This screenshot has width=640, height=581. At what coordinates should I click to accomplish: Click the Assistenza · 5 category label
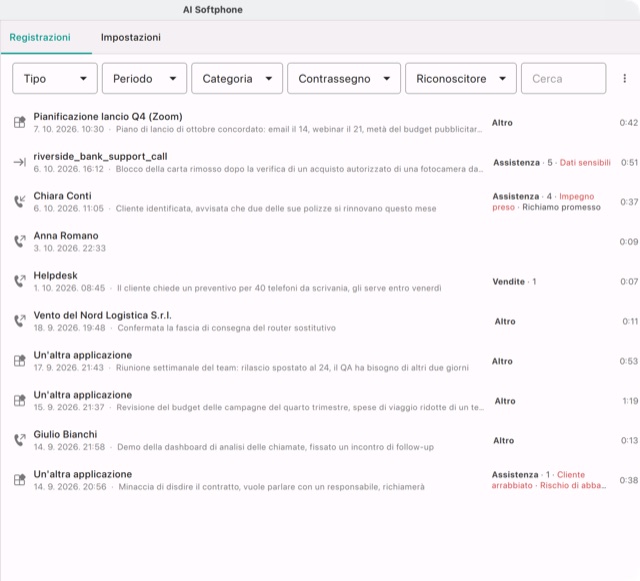click(523, 163)
